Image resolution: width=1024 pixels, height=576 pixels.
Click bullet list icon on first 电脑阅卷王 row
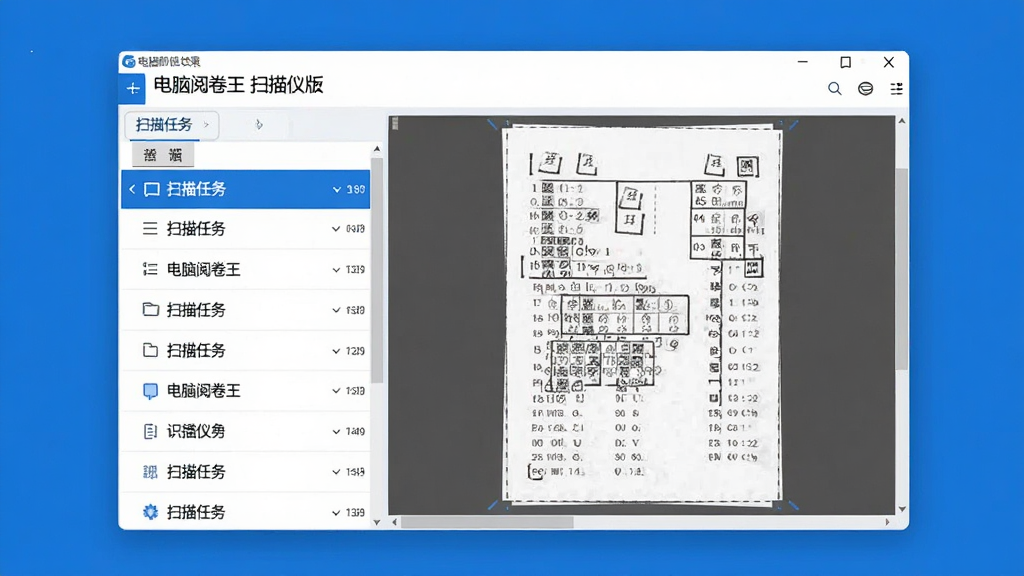pos(150,269)
